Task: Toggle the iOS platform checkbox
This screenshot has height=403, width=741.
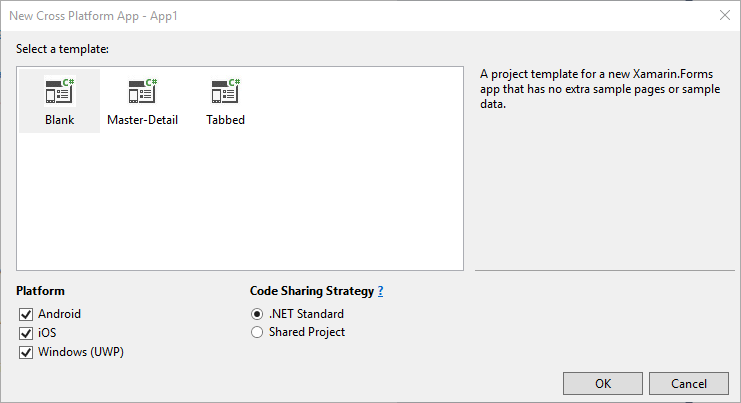Action: (26, 333)
